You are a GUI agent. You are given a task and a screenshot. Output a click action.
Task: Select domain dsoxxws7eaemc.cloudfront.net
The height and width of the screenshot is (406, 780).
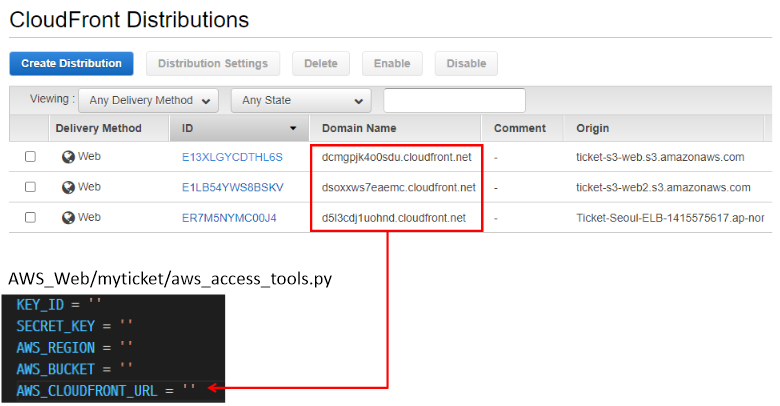(x=398, y=188)
